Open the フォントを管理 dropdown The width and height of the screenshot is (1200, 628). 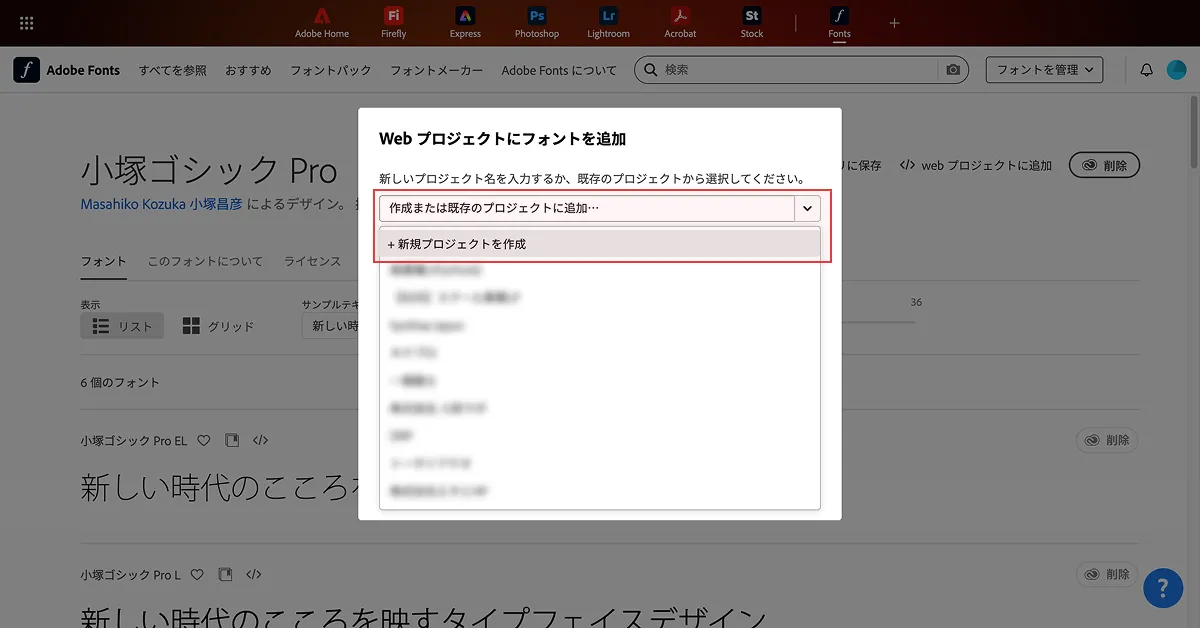(1044, 70)
